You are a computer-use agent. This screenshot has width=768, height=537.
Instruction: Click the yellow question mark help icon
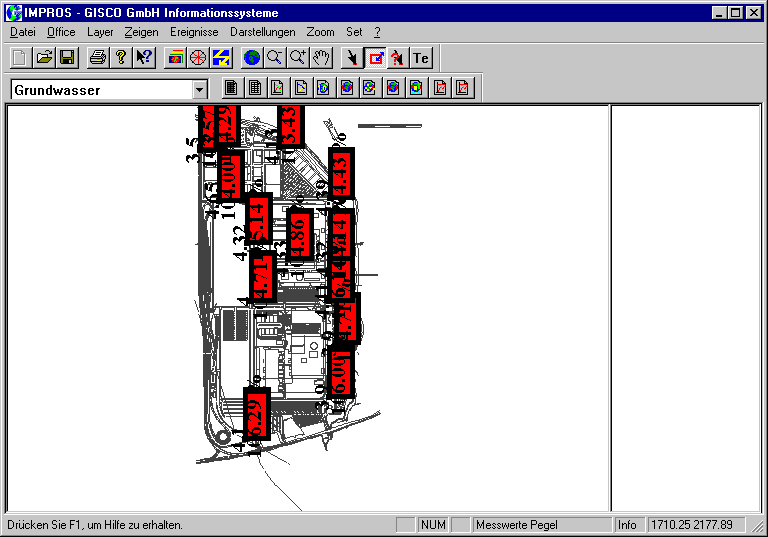click(120, 58)
